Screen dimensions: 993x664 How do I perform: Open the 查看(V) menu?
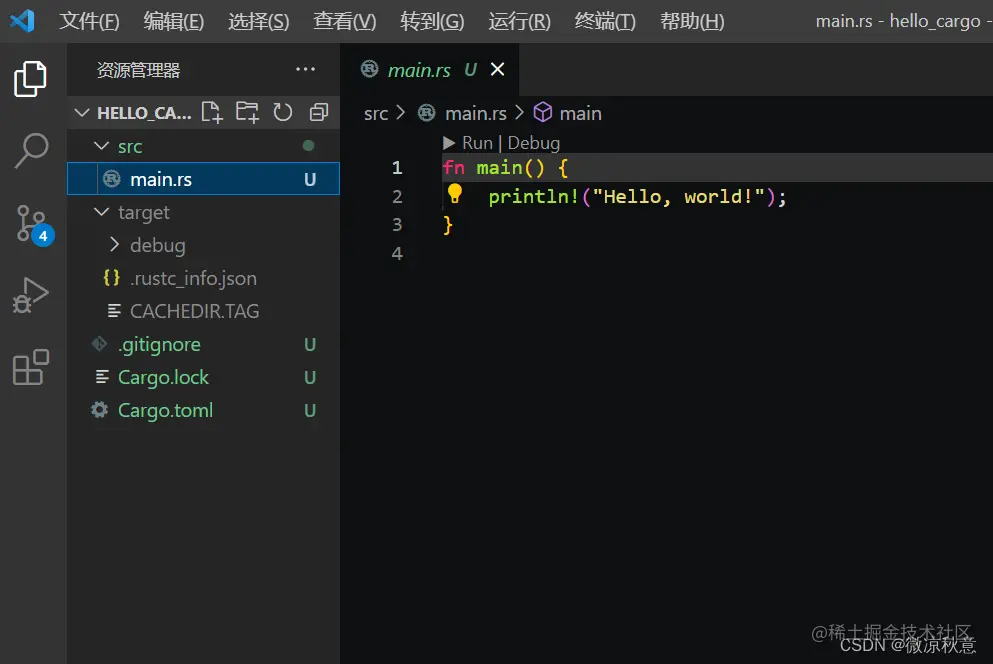(x=345, y=21)
